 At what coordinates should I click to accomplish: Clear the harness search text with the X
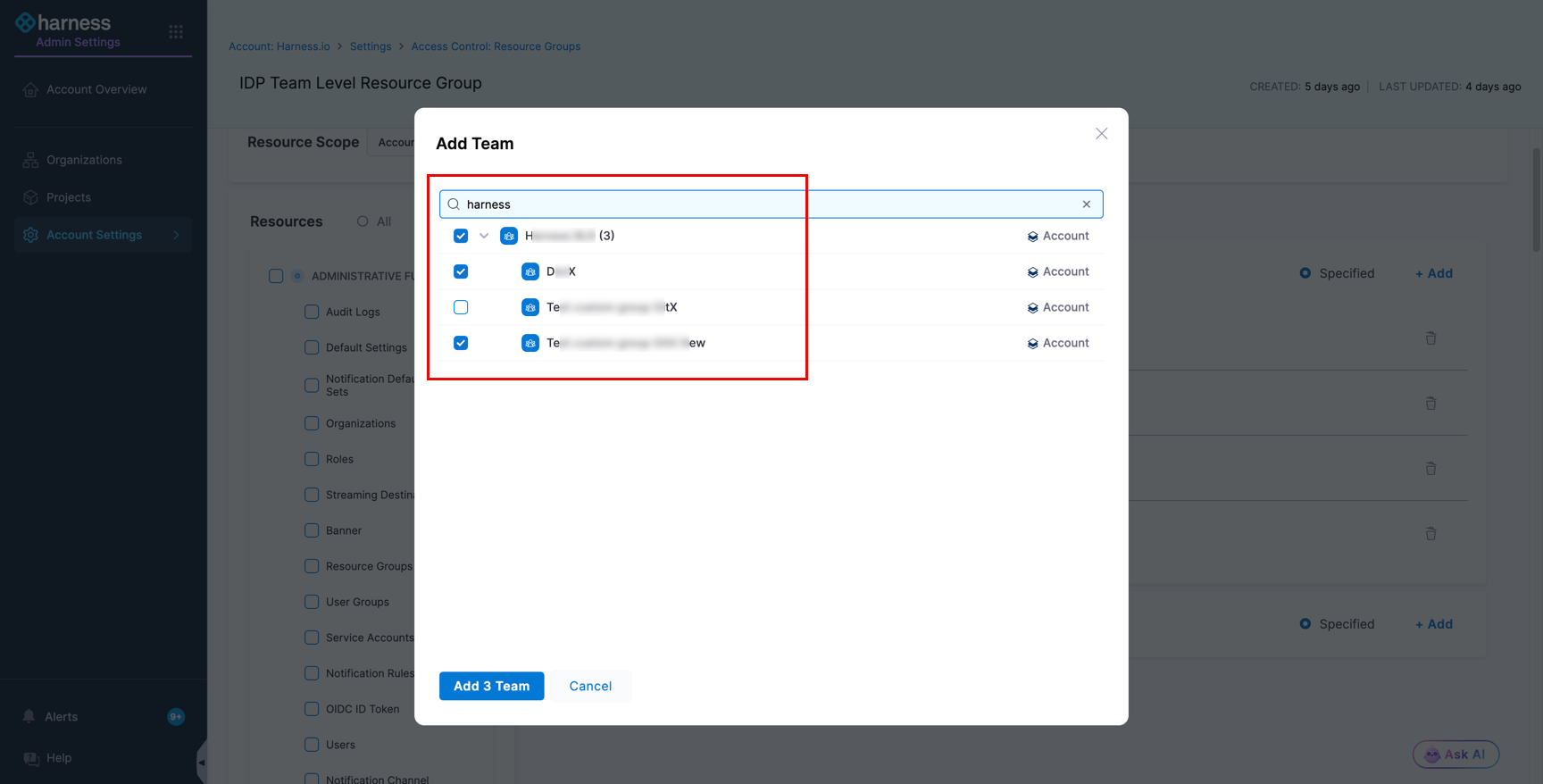[1087, 204]
